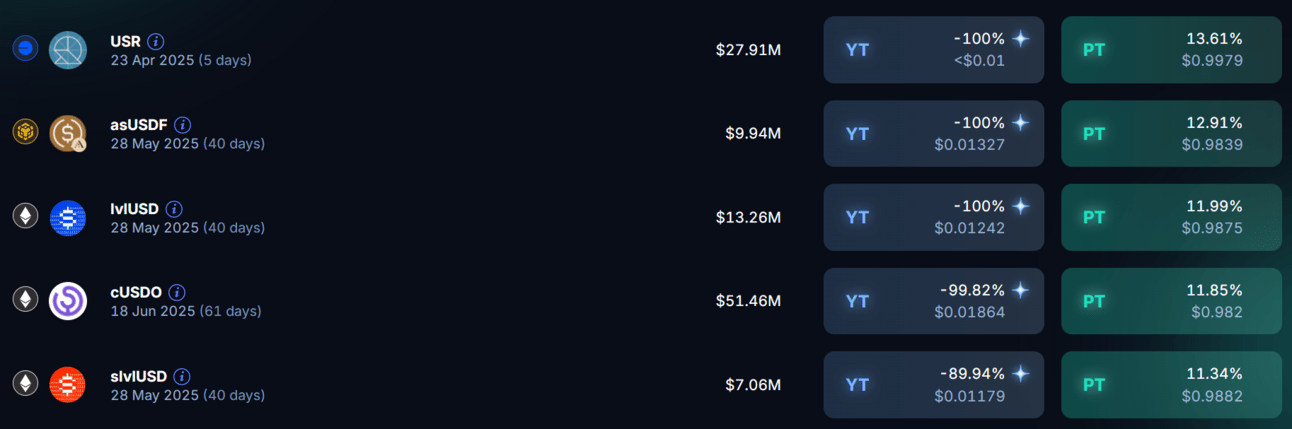This screenshot has width=1292, height=429.
Task: Click the red slvlUSD token logo
Action: point(68,384)
